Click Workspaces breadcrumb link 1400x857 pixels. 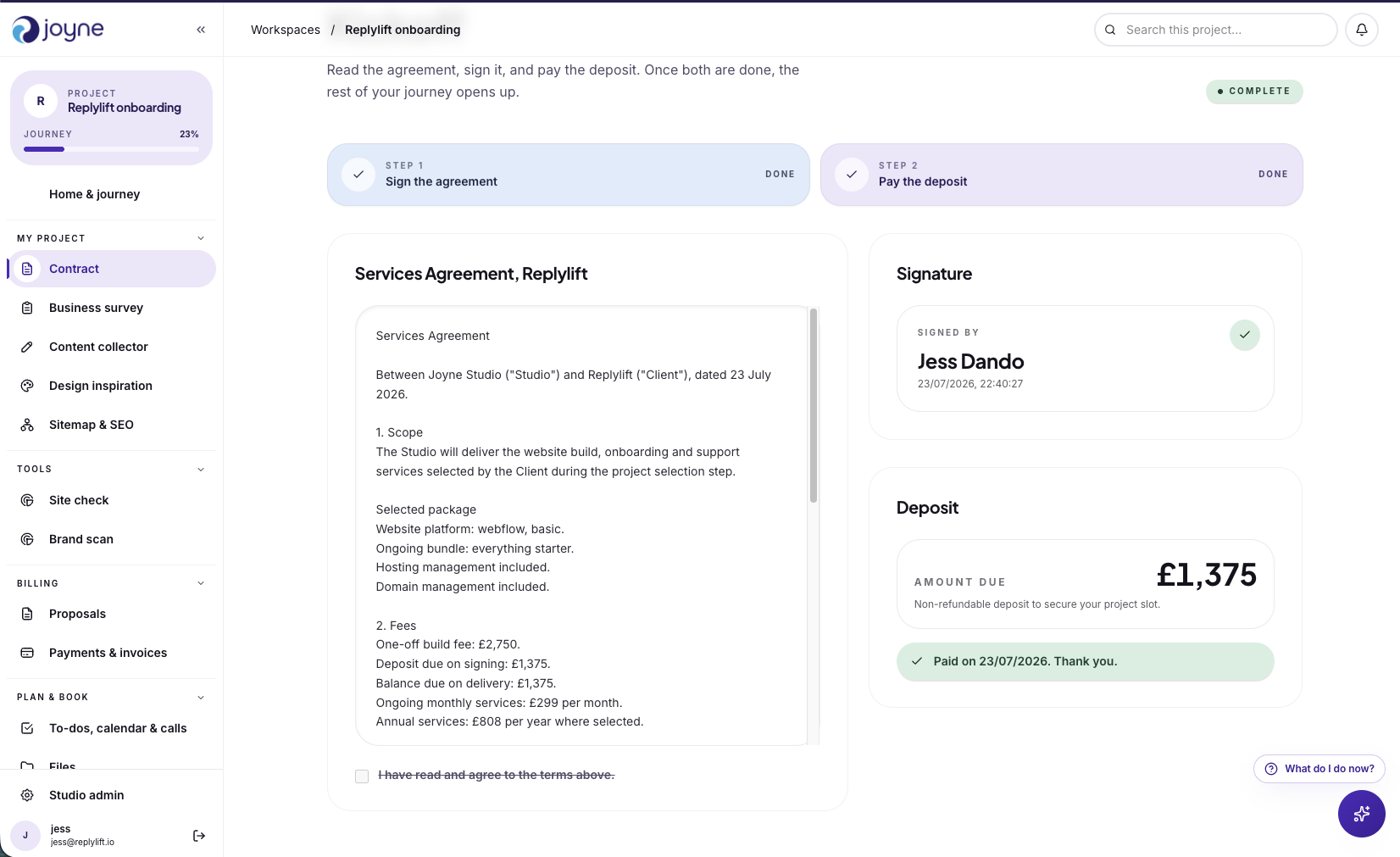pos(286,30)
